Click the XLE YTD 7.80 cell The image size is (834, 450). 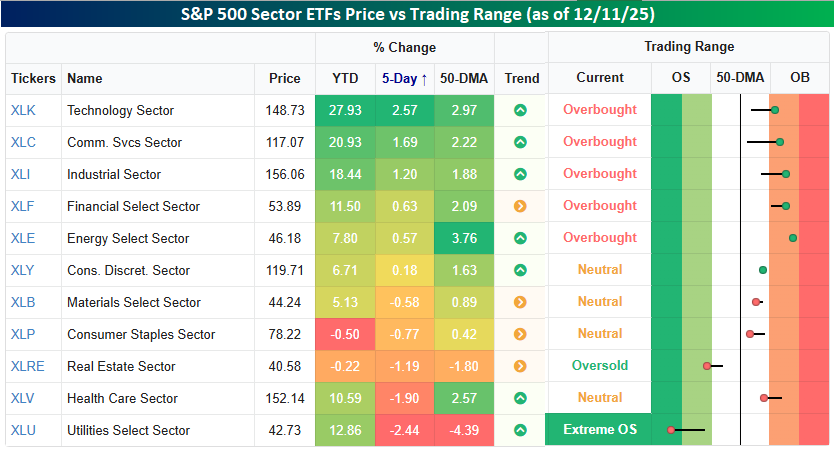[345, 238]
